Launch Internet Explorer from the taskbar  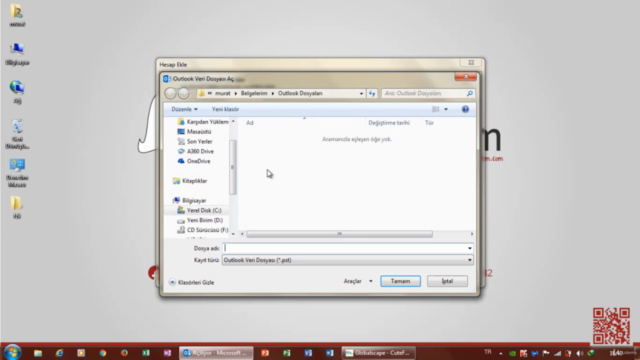tap(60, 353)
